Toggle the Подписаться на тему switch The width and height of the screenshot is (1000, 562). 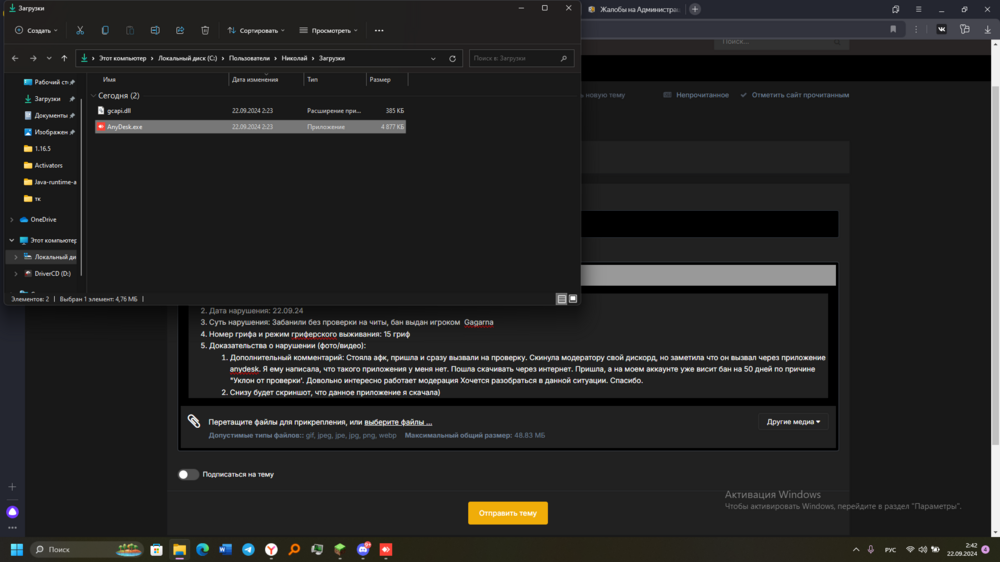(188, 474)
